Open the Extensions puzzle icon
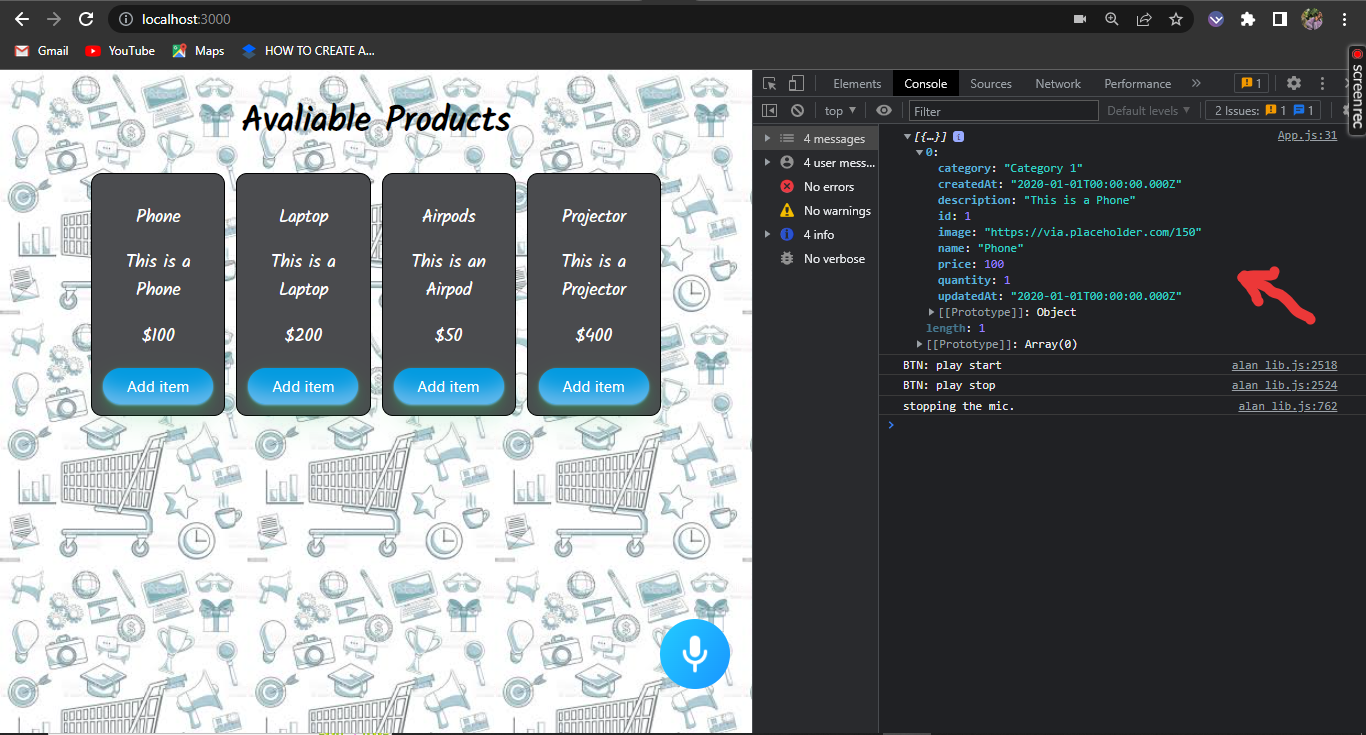This screenshot has width=1366, height=735. click(x=1247, y=19)
